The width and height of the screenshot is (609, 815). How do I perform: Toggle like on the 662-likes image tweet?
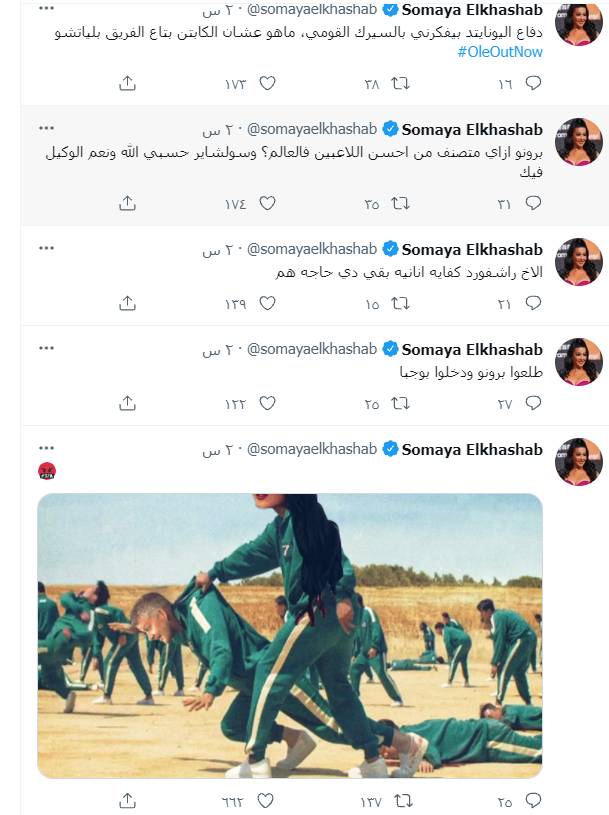click(267, 801)
